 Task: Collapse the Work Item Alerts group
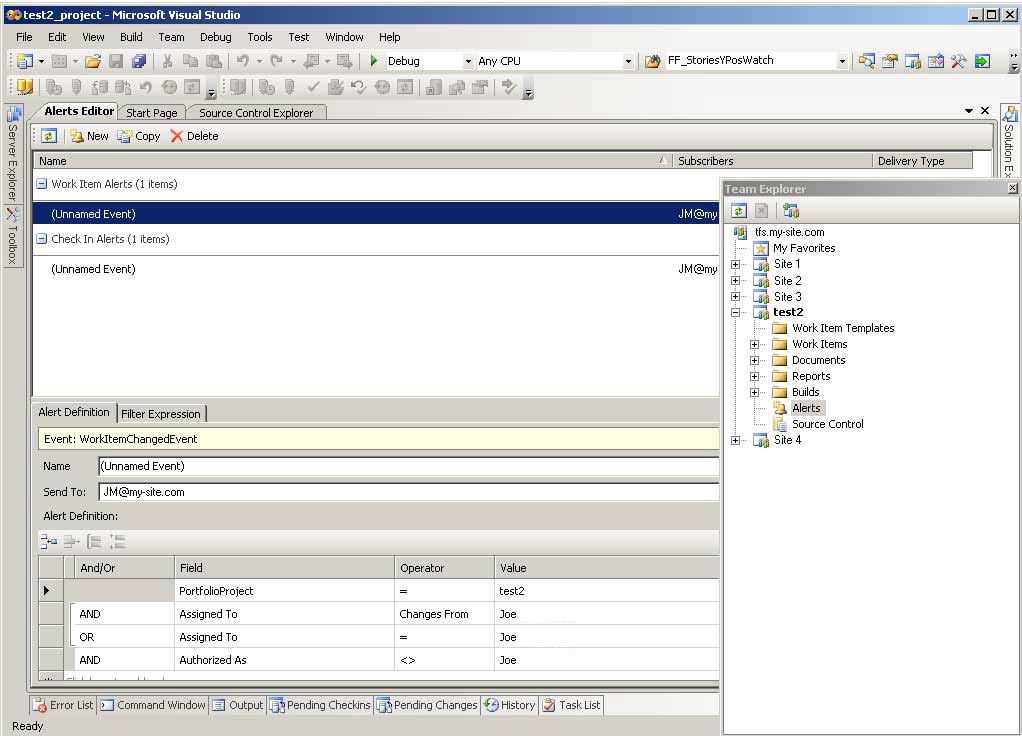tap(42, 184)
